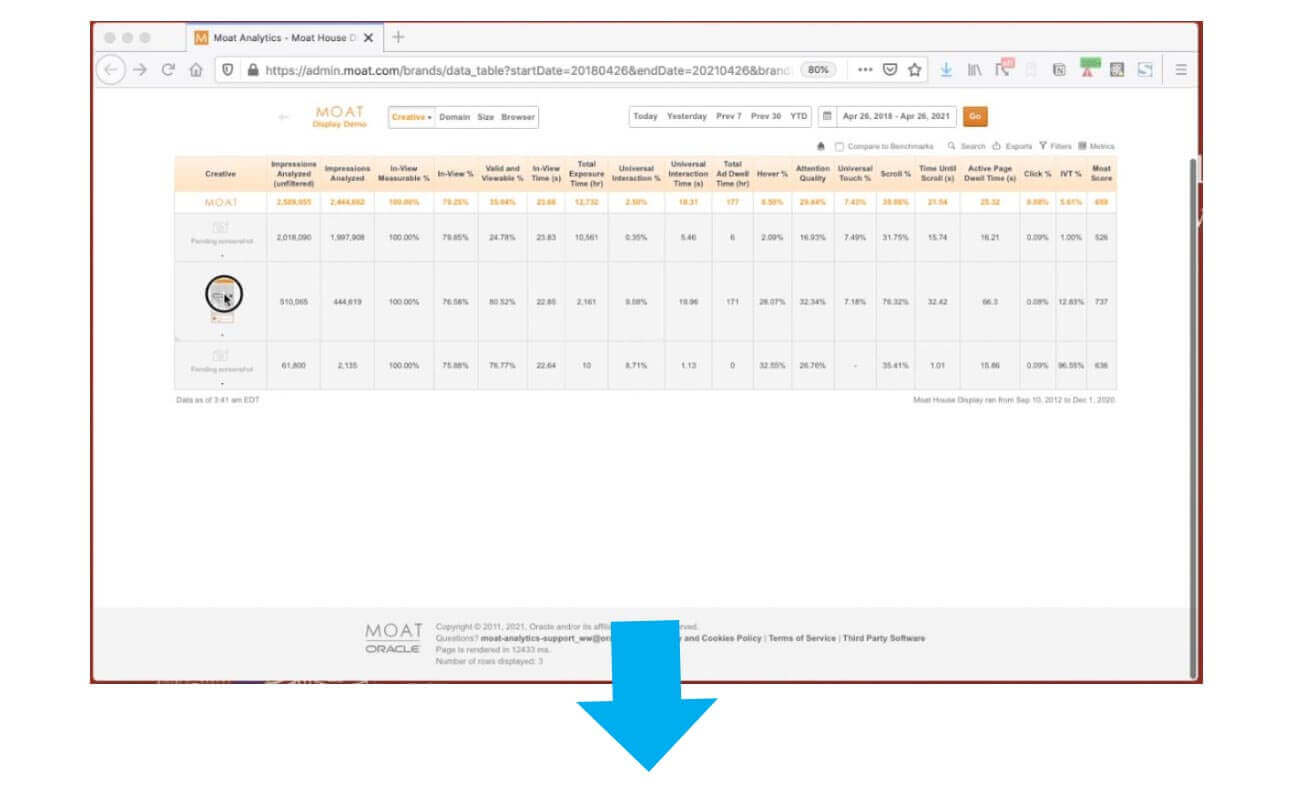
Task: Click Moat Score value 737
Action: click(x=1101, y=301)
